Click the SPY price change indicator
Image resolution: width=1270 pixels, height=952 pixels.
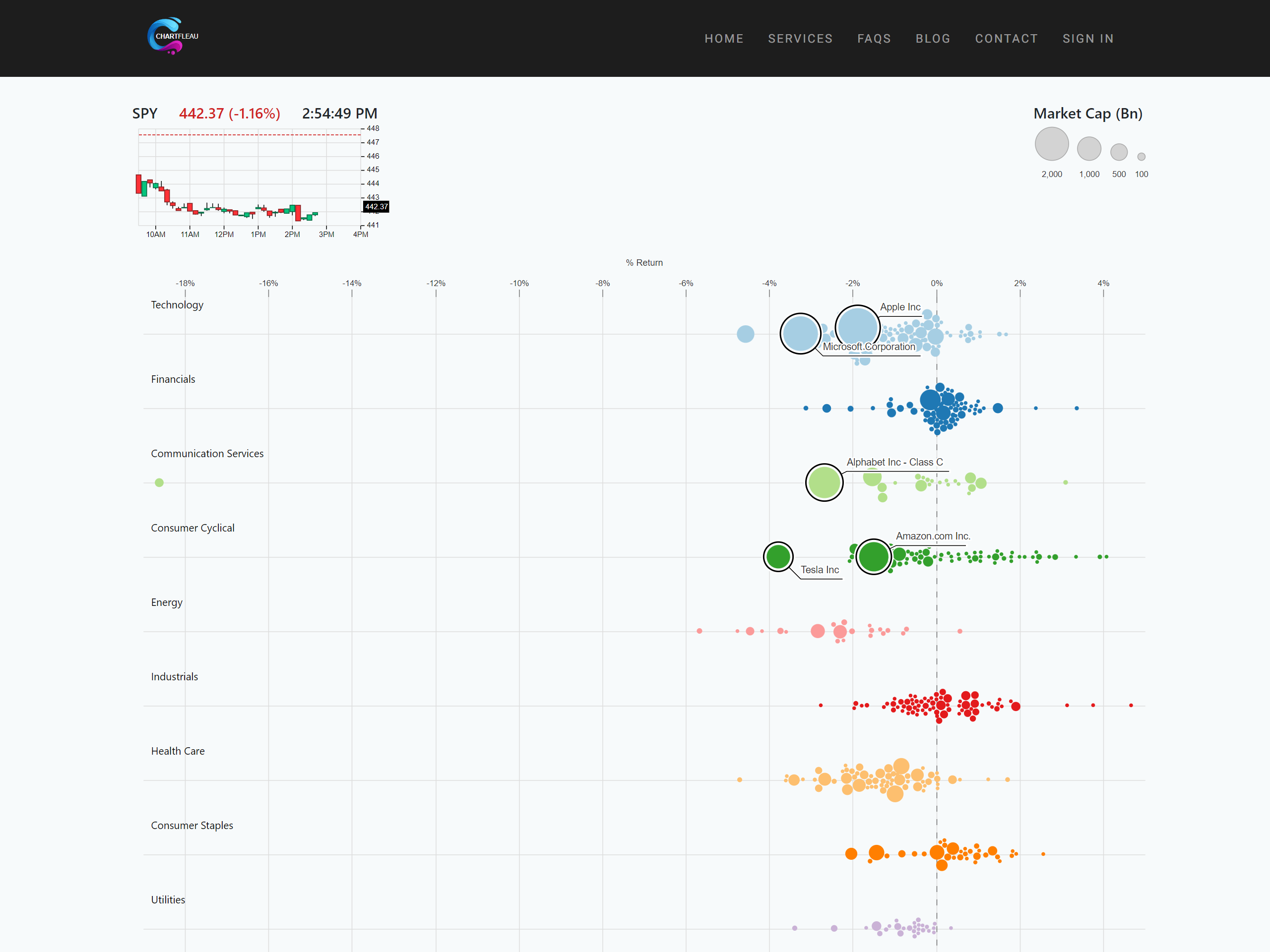[230, 113]
